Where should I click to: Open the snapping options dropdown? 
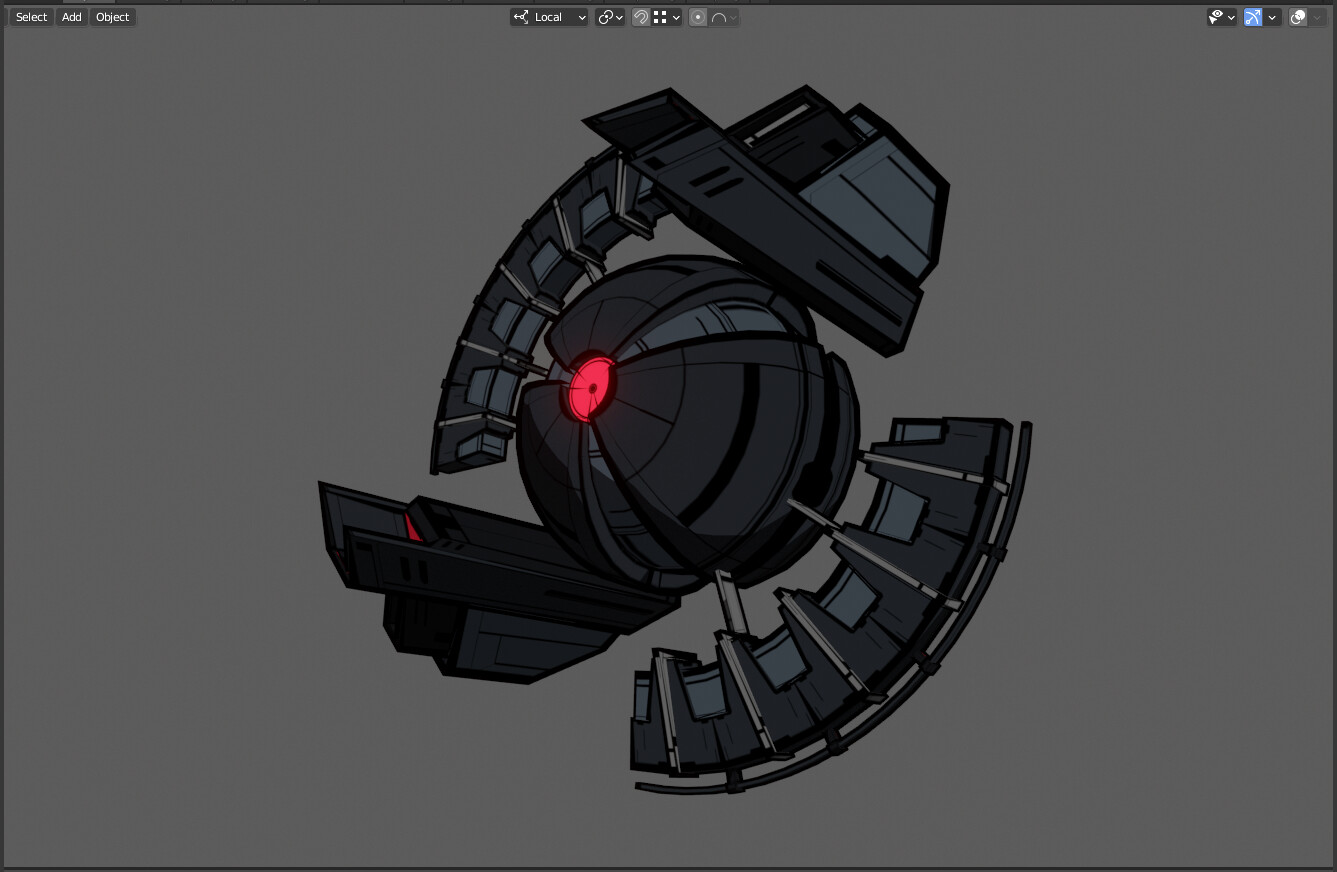tap(676, 17)
